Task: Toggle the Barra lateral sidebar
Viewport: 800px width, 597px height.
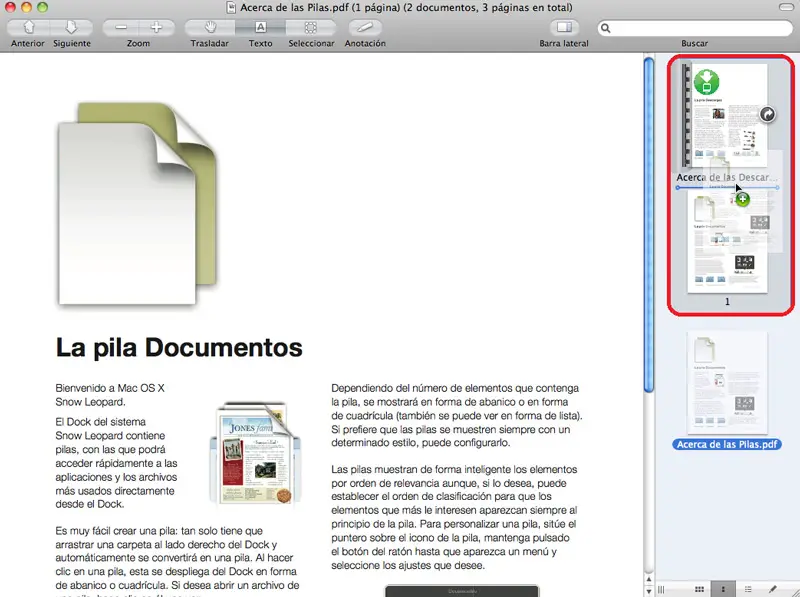Action: (564, 27)
